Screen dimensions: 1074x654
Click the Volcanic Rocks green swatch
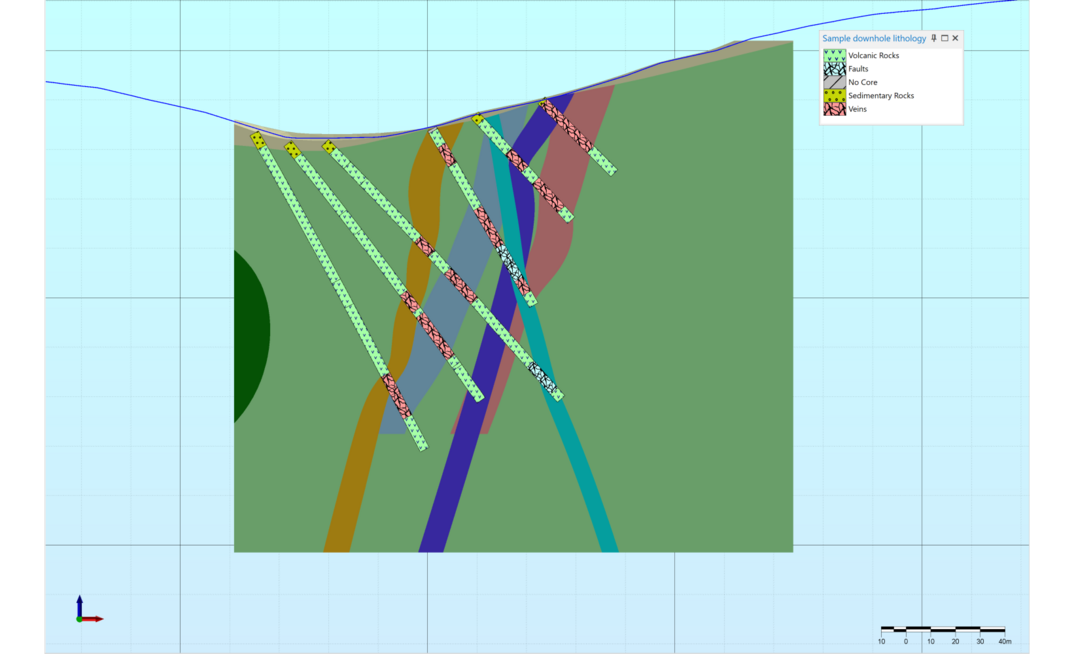pyautogui.click(x=835, y=55)
